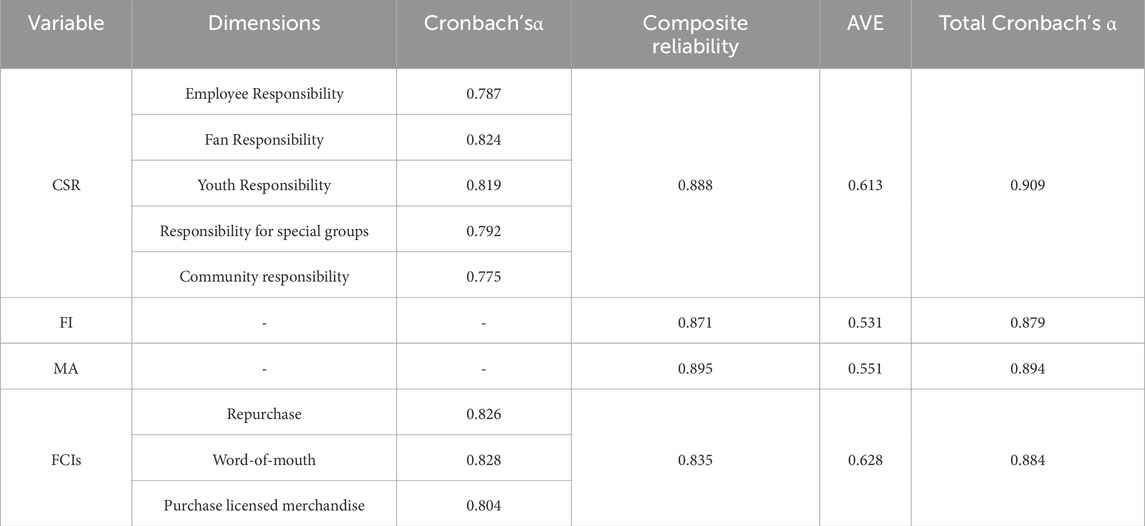
Task: Click the Composite reliability header cell
Action: 695,34
